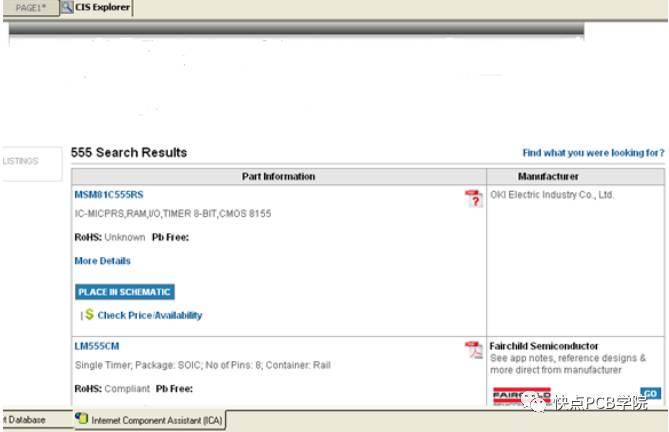
Task: Click the PLACE IN SCHEMATIC button
Action: click(125, 292)
